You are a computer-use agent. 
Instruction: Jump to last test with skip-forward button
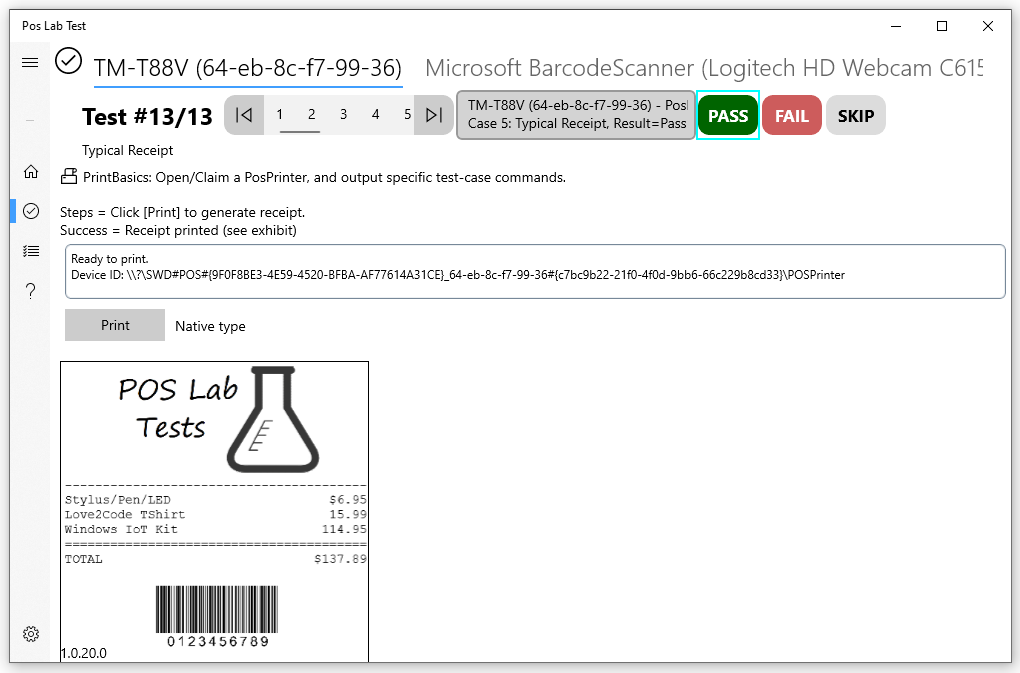coord(434,115)
